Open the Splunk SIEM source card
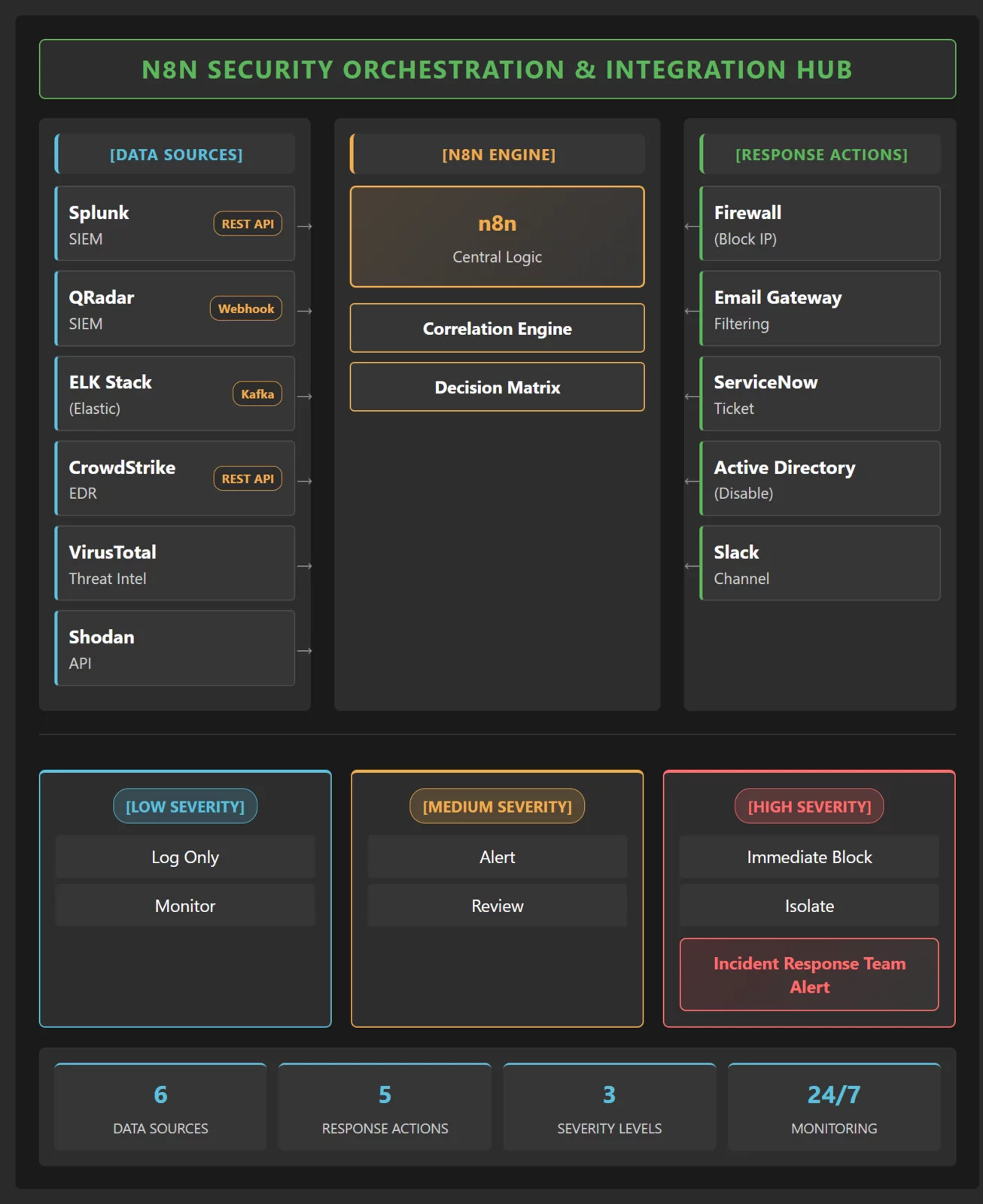 point(175,223)
